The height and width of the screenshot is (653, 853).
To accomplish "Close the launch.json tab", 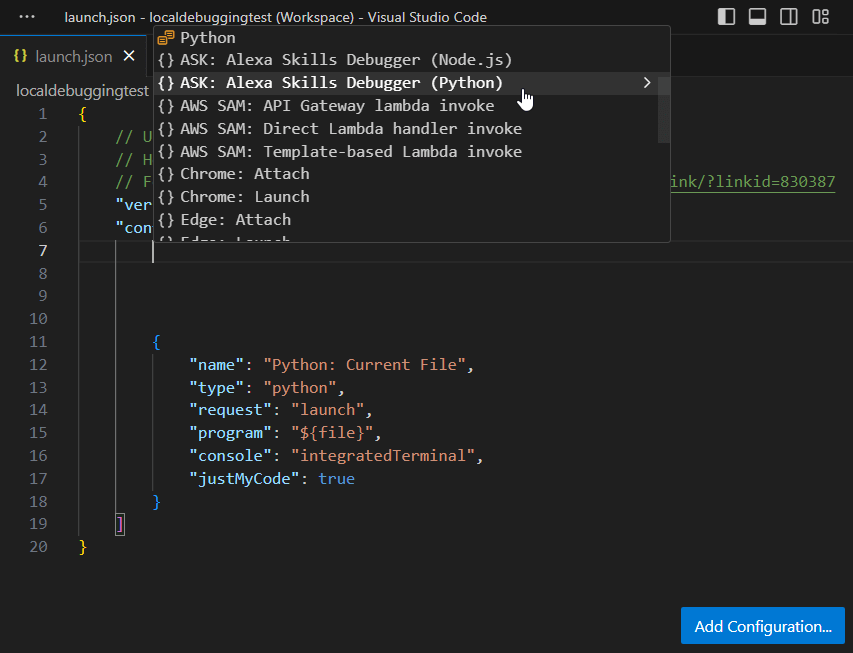I will [x=129, y=56].
